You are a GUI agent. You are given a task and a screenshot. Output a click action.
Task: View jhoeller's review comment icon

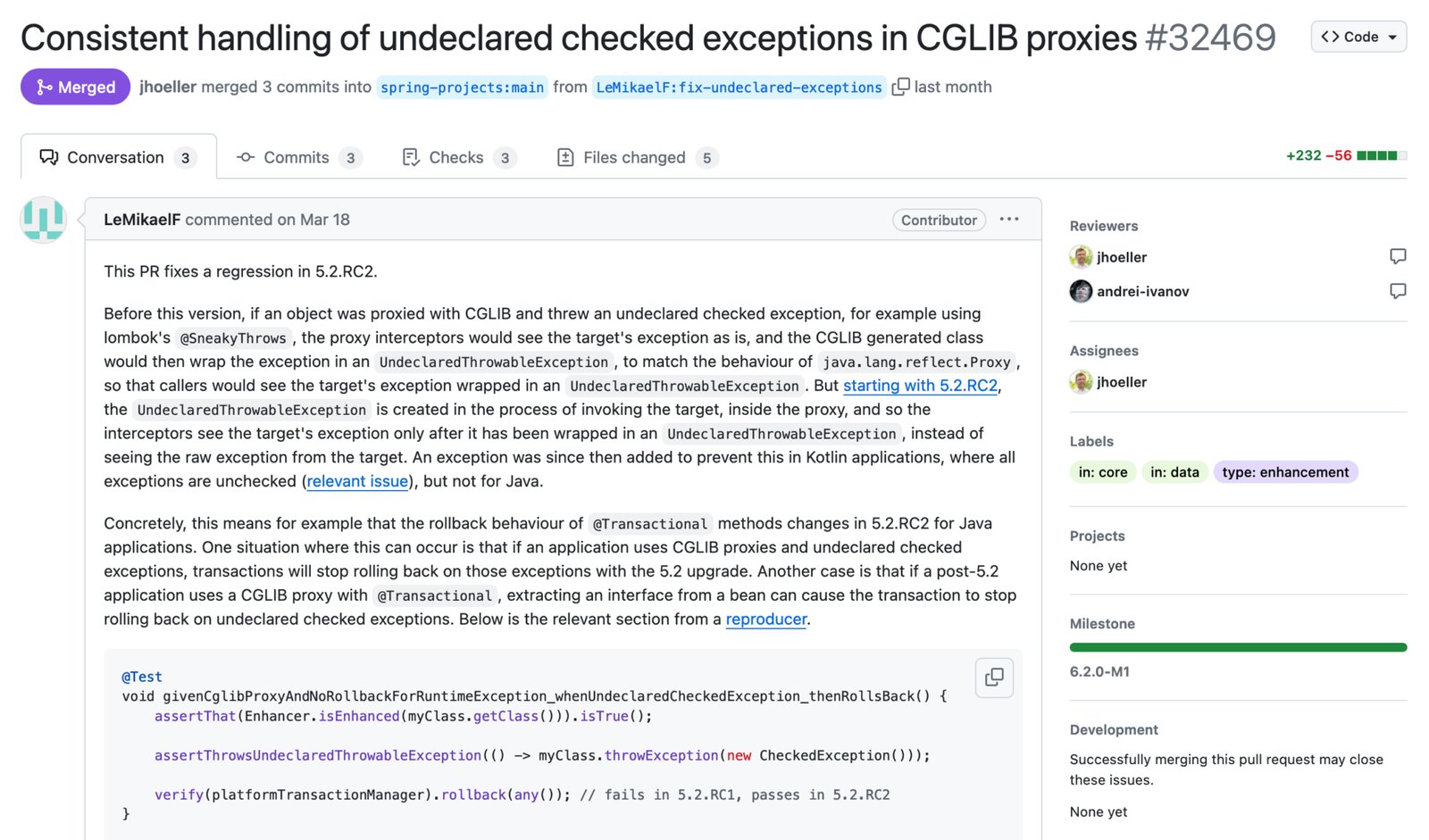pyautogui.click(x=1398, y=257)
